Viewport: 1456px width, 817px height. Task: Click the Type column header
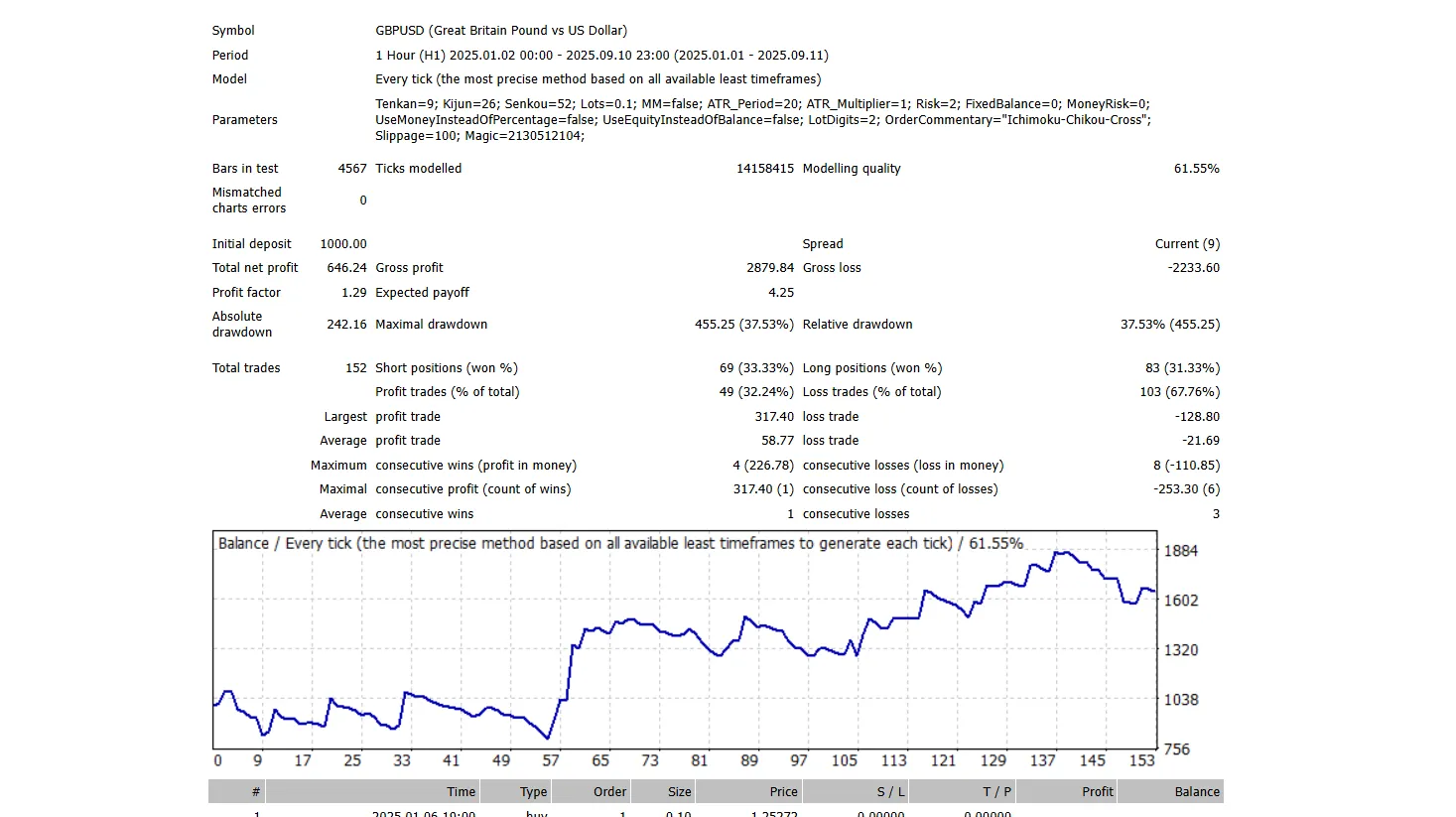[532, 791]
